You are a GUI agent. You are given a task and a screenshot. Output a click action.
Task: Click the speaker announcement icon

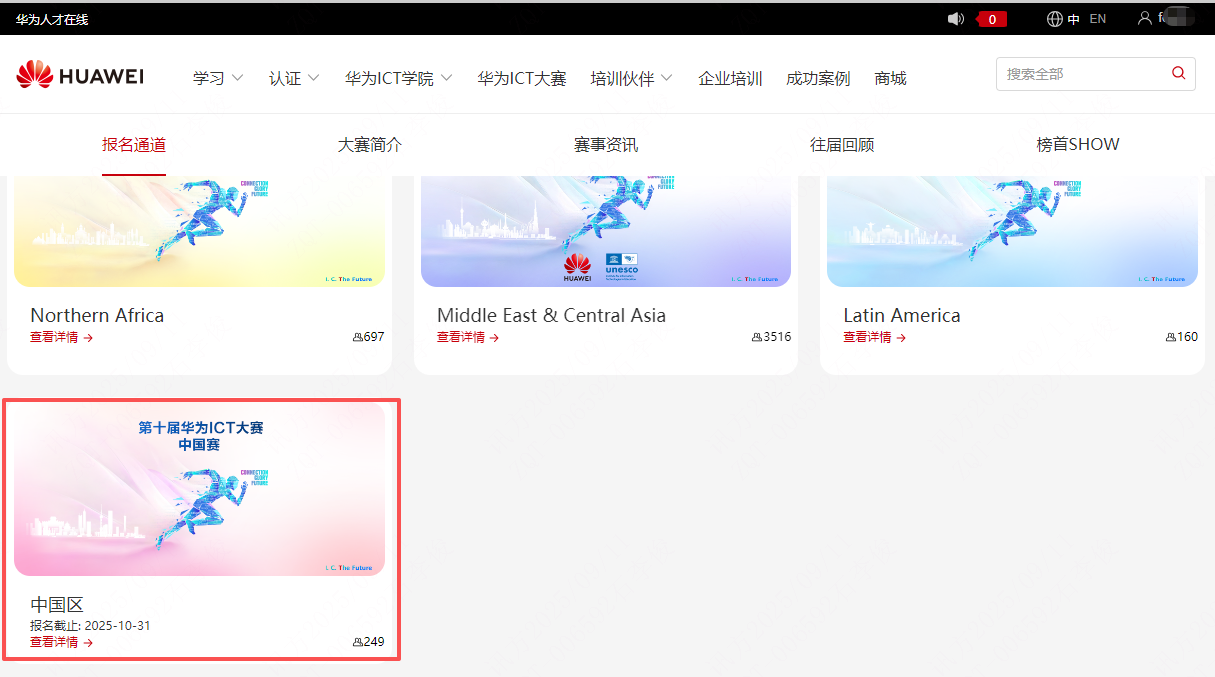pyautogui.click(x=956, y=17)
